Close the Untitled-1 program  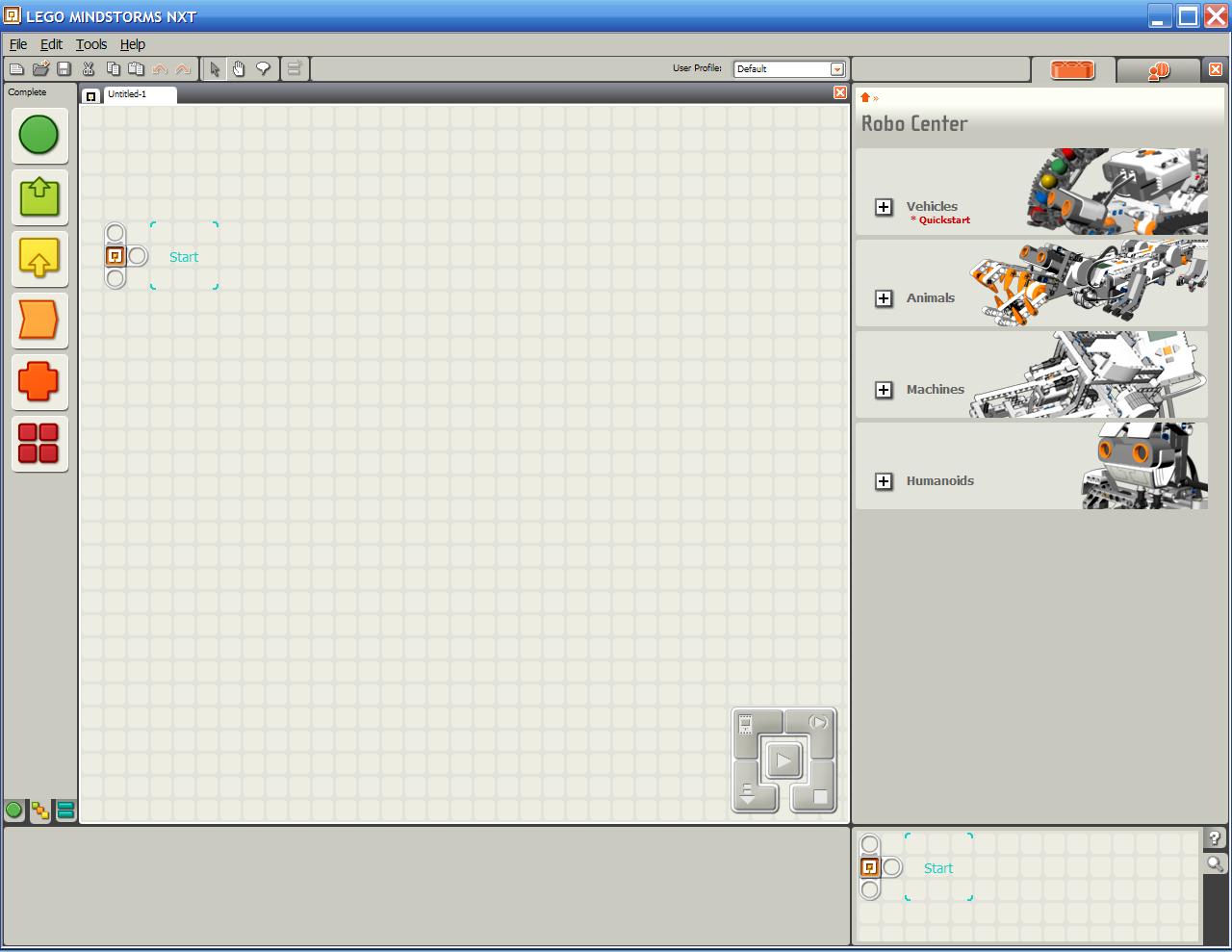840,92
